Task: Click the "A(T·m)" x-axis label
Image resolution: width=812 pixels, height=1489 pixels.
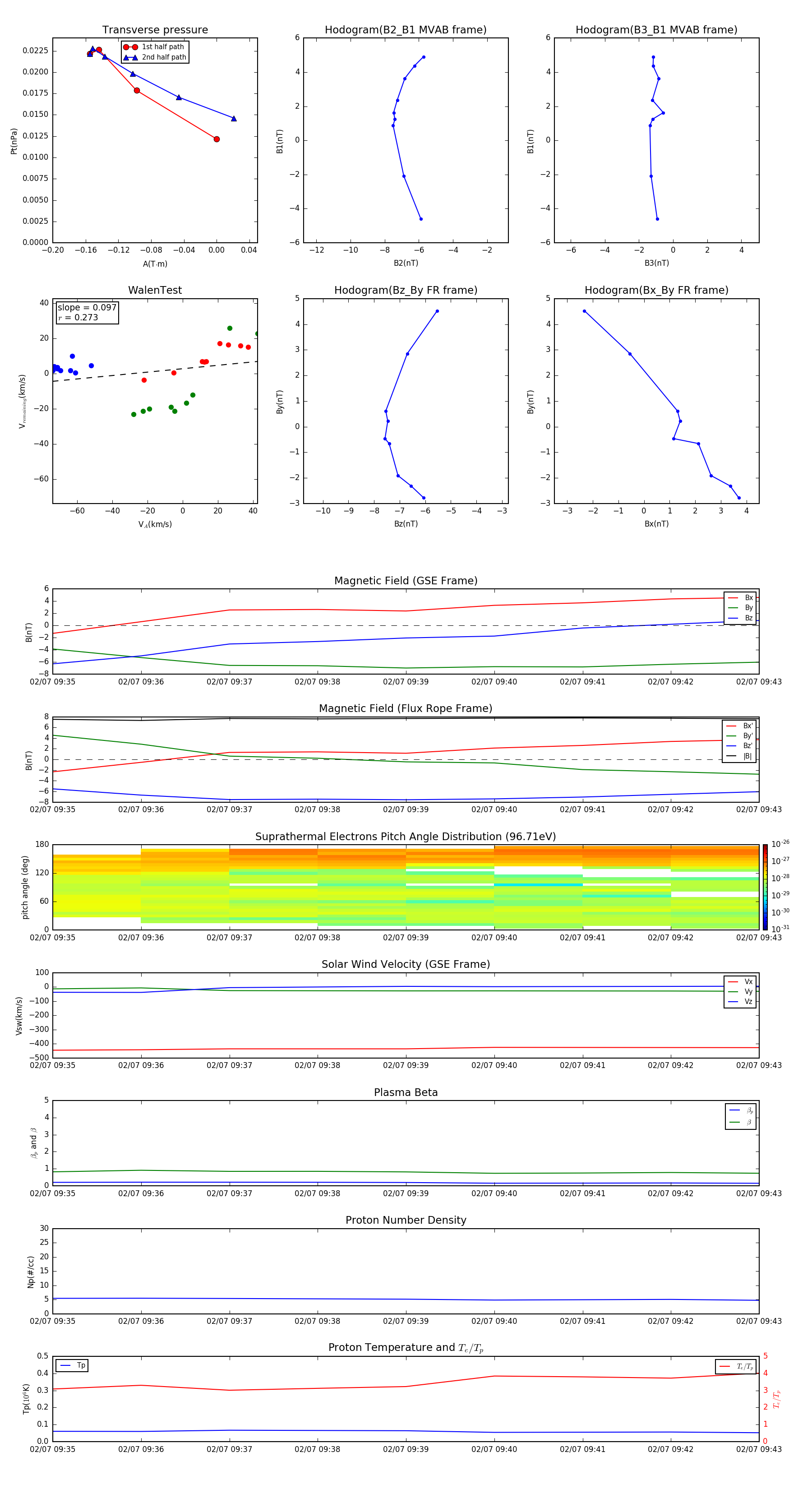Action: (x=155, y=264)
